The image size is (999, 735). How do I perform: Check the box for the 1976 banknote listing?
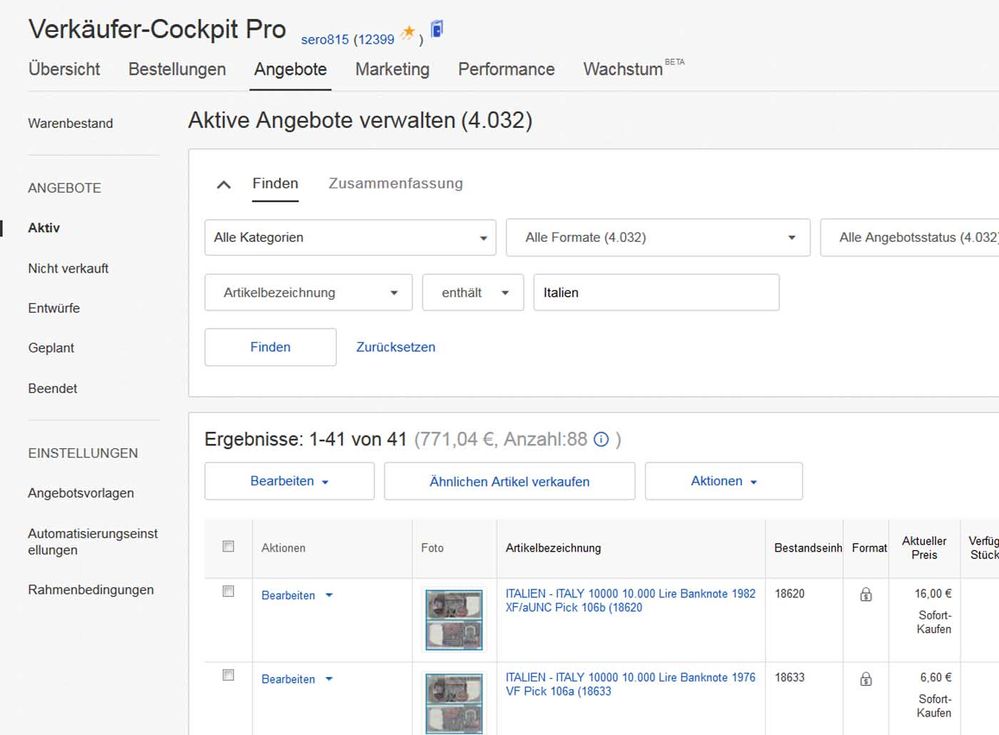pyautogui.click(x=228, y=676)
